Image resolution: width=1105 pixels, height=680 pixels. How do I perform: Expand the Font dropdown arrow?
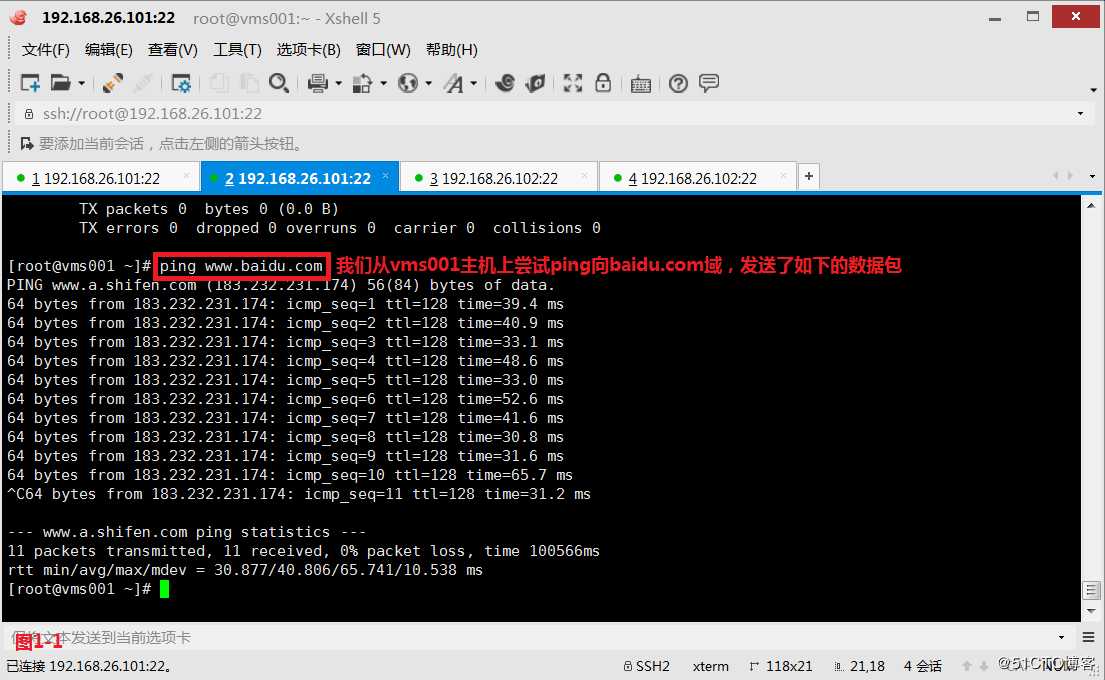474,84
